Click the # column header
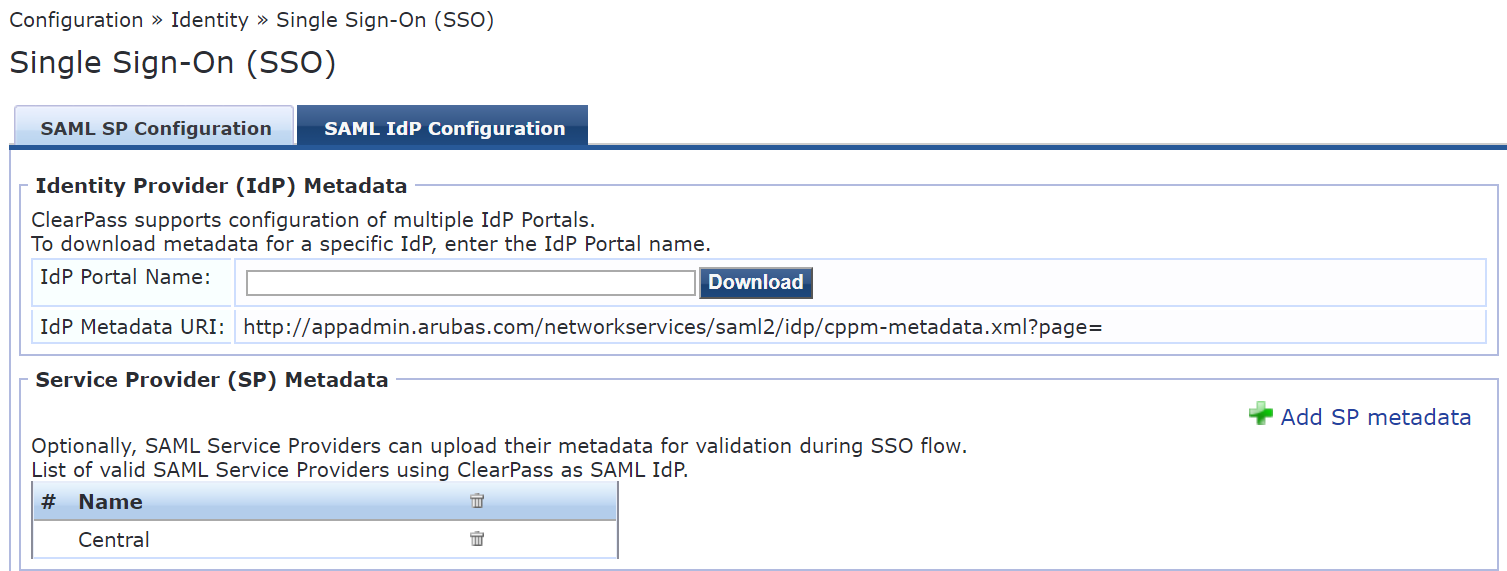Image resolution: width=1507 pixels, height=571 pixels. coord(48,502)
